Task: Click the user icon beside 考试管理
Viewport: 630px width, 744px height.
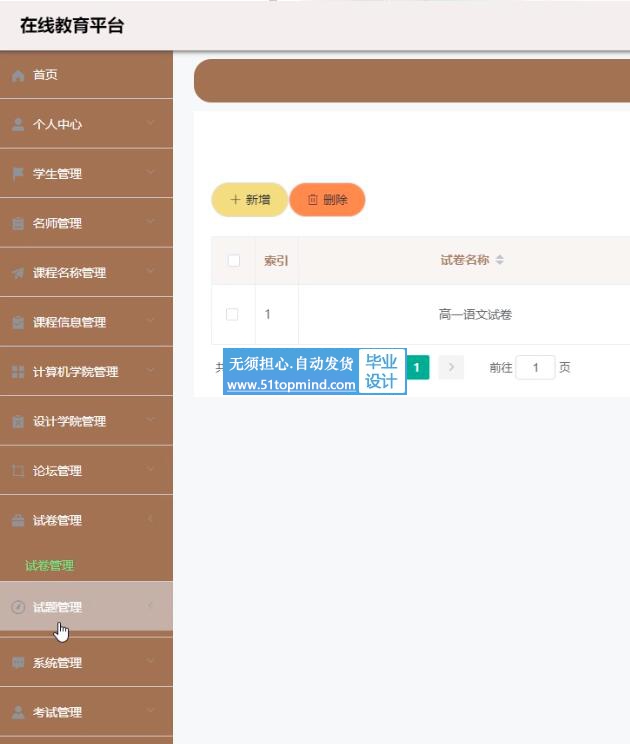Action: coord(18,712)
